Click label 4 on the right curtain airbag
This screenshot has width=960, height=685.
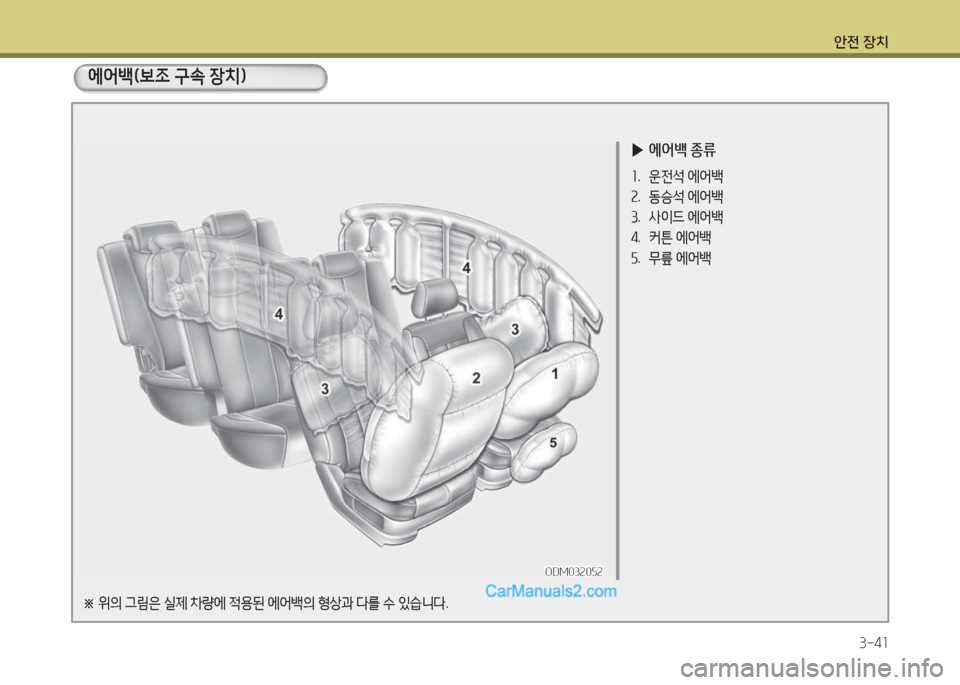(x=467, y=268)
